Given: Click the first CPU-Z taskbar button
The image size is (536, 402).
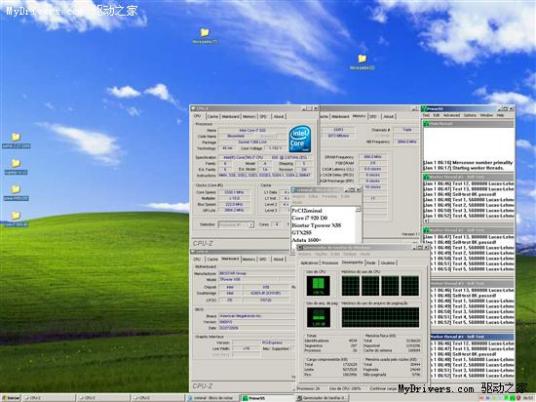Looking at the screenshot, I should click(x=48, y=398).
